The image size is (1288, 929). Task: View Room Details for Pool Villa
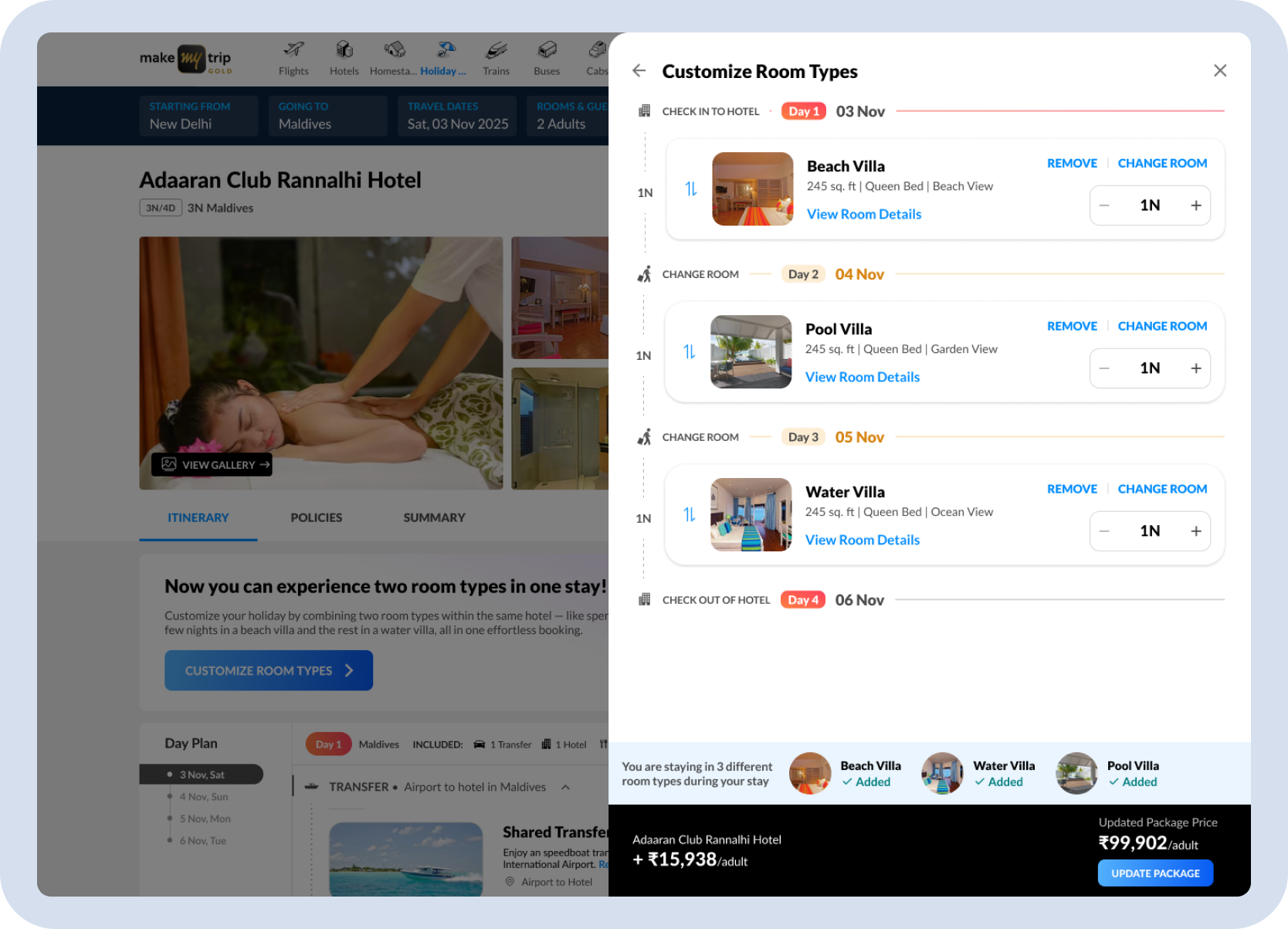point(863,377)
